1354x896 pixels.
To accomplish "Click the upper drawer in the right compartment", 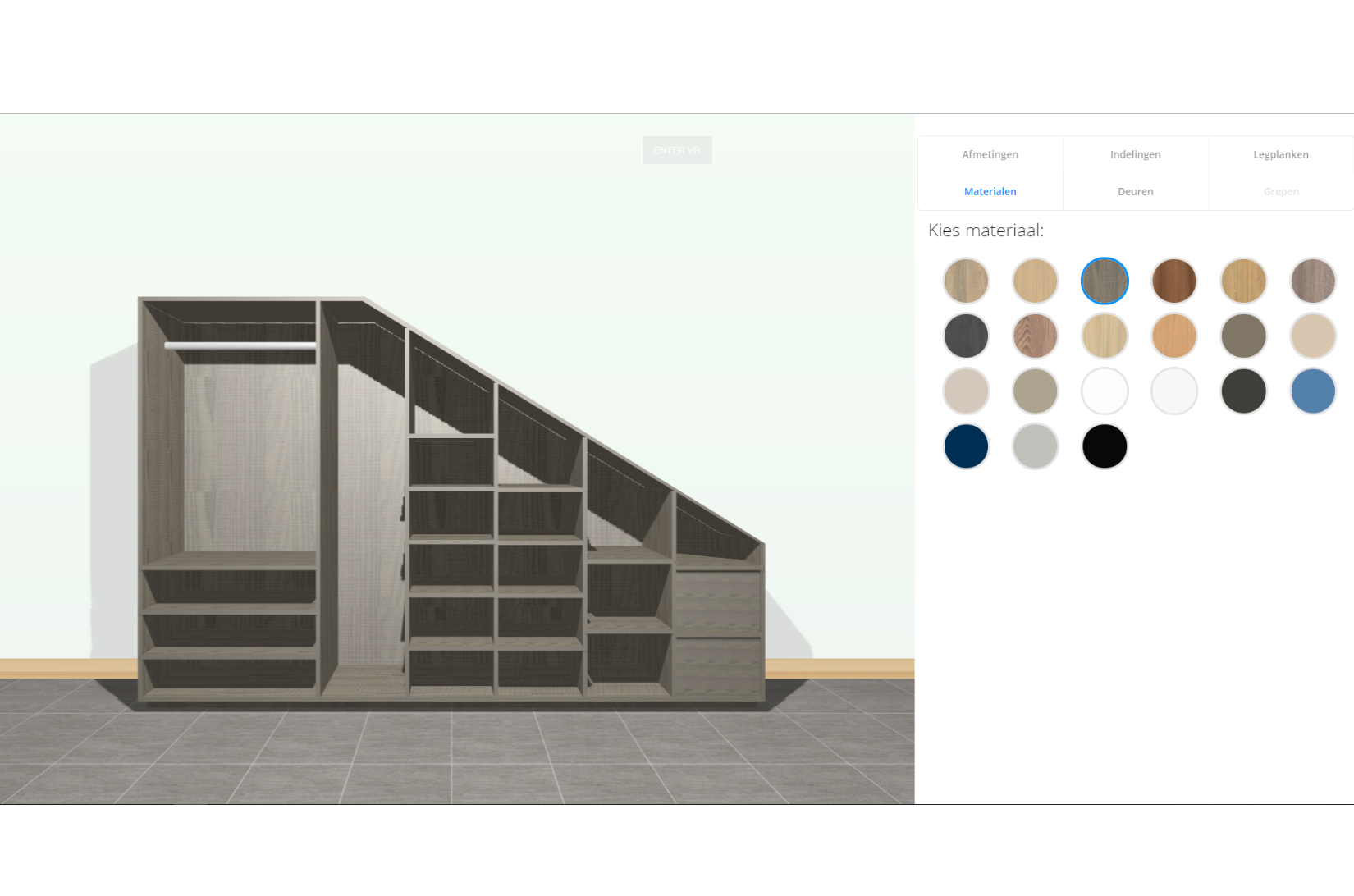I will click(718, 602).
